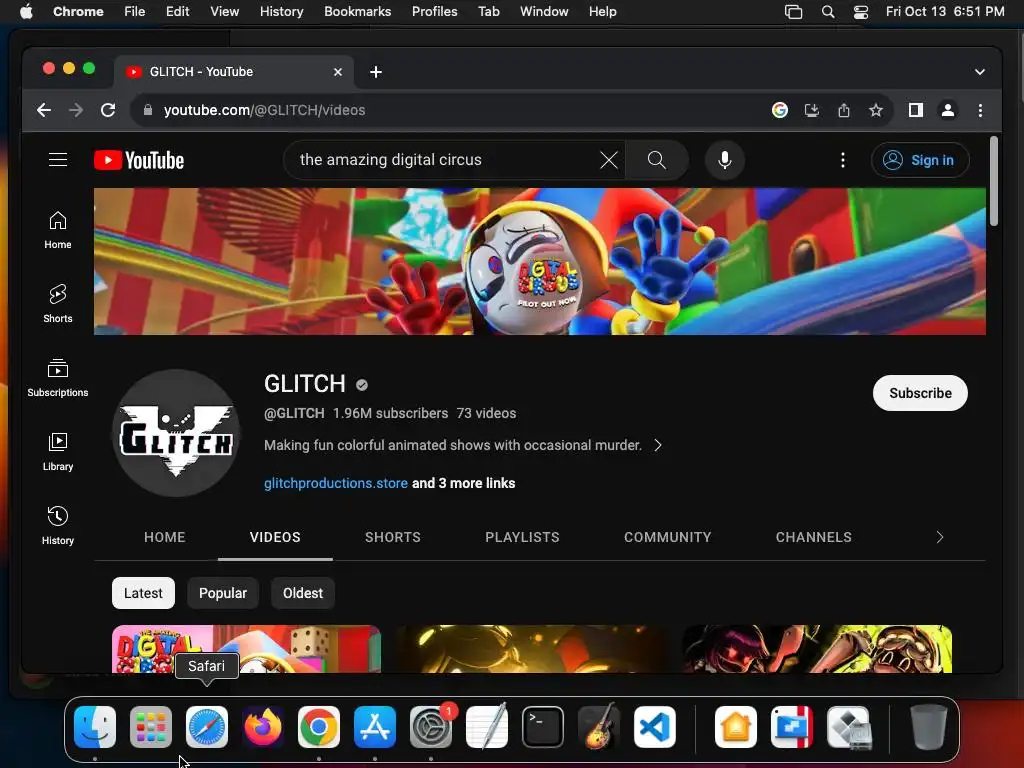Open Library in the sidebar
Image resolution: width=1024 pixels, height=768 pixels.
[x=58, y=451]
